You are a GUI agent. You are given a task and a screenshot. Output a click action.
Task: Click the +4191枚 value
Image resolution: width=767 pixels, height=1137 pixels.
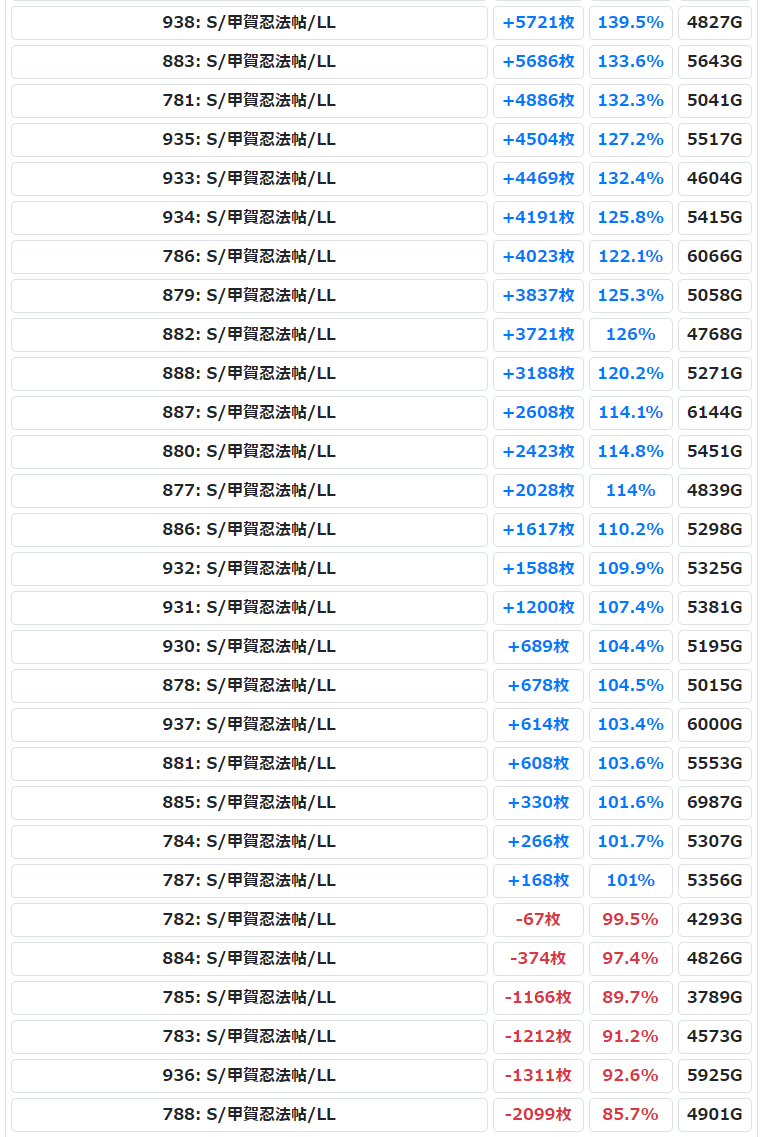point(539,218)
